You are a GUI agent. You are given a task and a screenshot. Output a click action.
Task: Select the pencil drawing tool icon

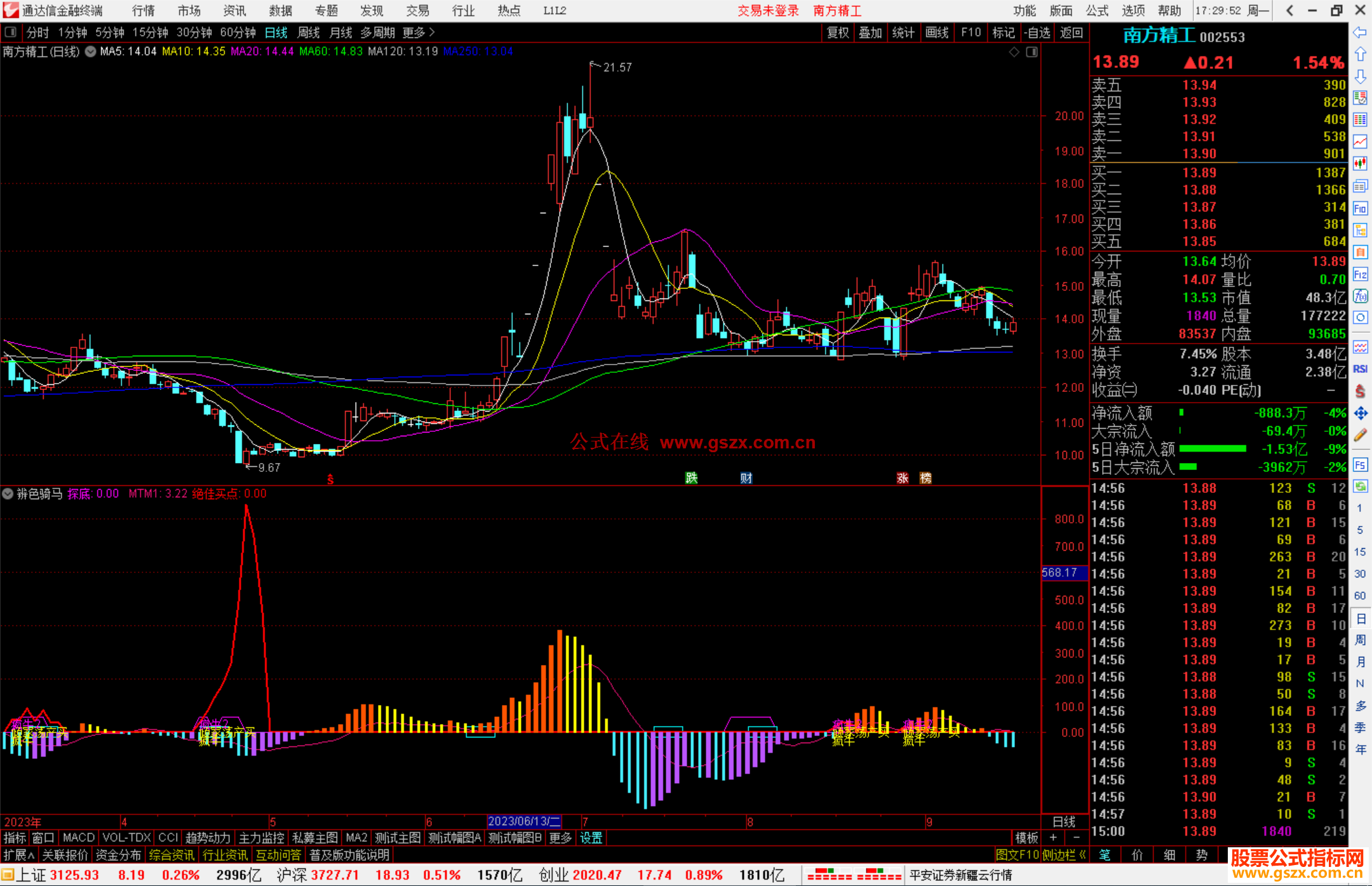click(1360, 435)
